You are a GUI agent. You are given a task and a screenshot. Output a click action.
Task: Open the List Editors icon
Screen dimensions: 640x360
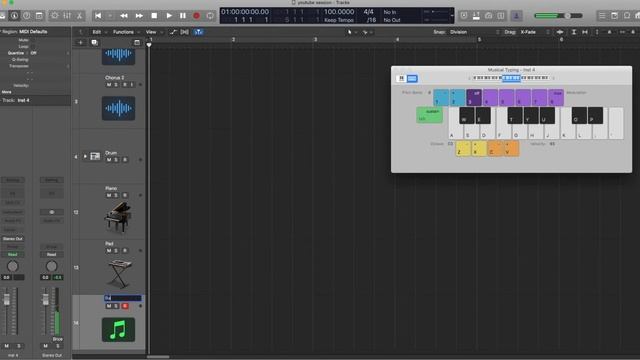602,16
